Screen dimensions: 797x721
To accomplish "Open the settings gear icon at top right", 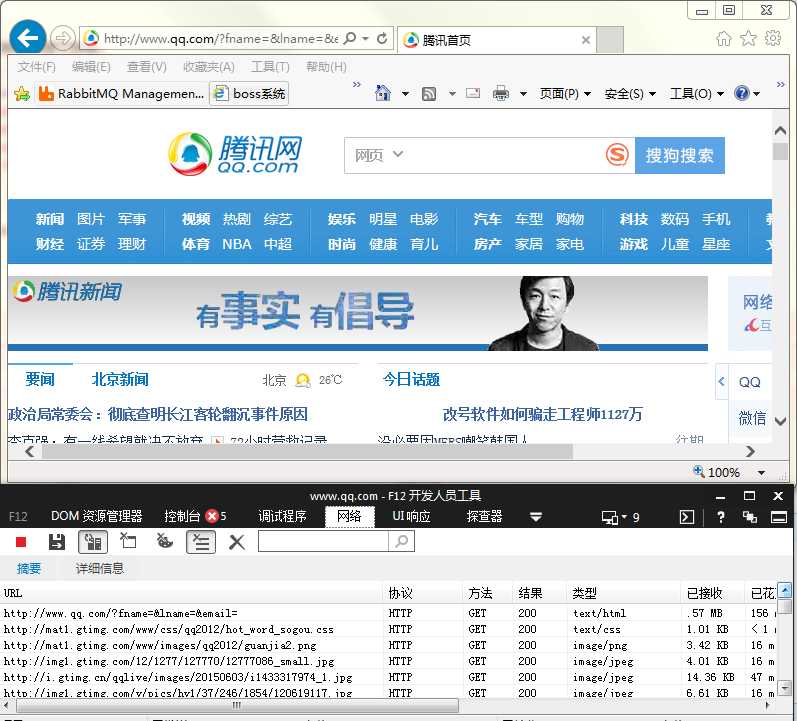I will 773,38.
